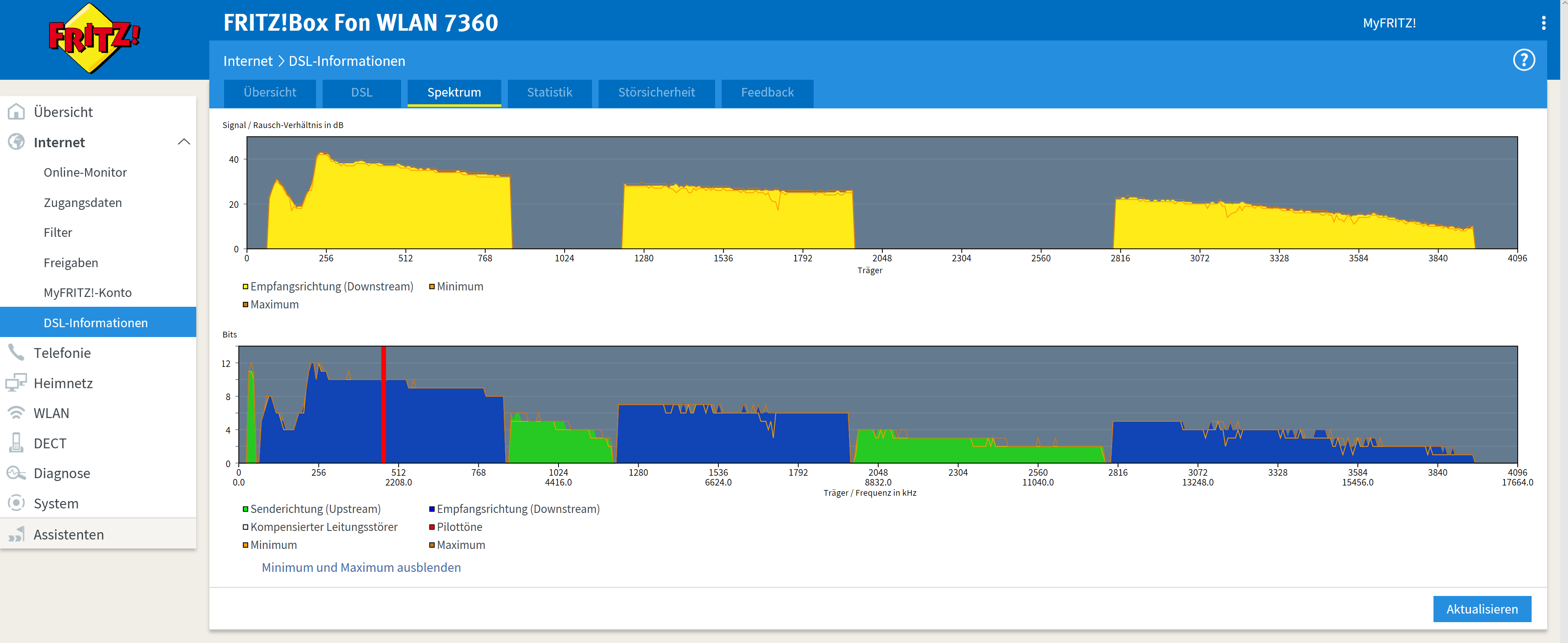Click the Diagnose icon in sidebar
This screenshot has width=1568, height=643.
16,473
